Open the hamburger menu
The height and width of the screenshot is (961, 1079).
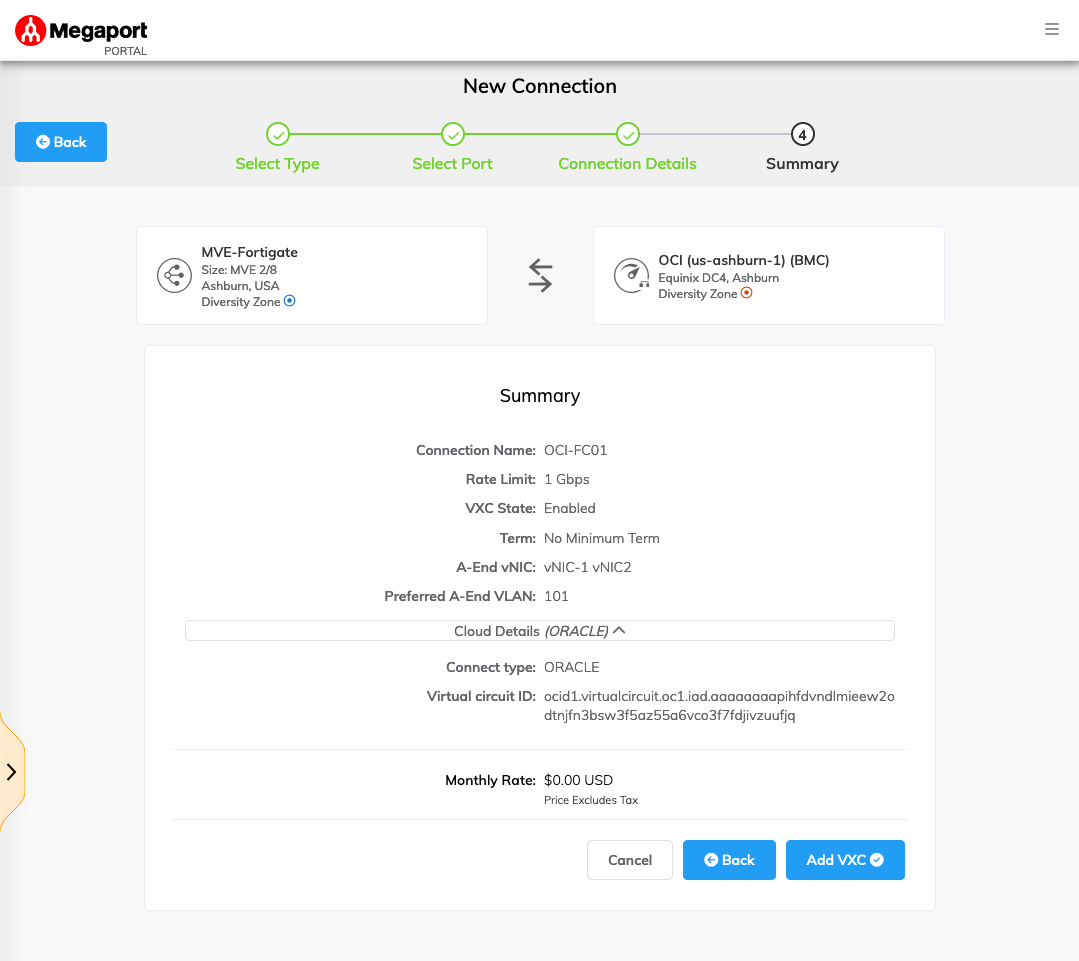point(1051,29)
